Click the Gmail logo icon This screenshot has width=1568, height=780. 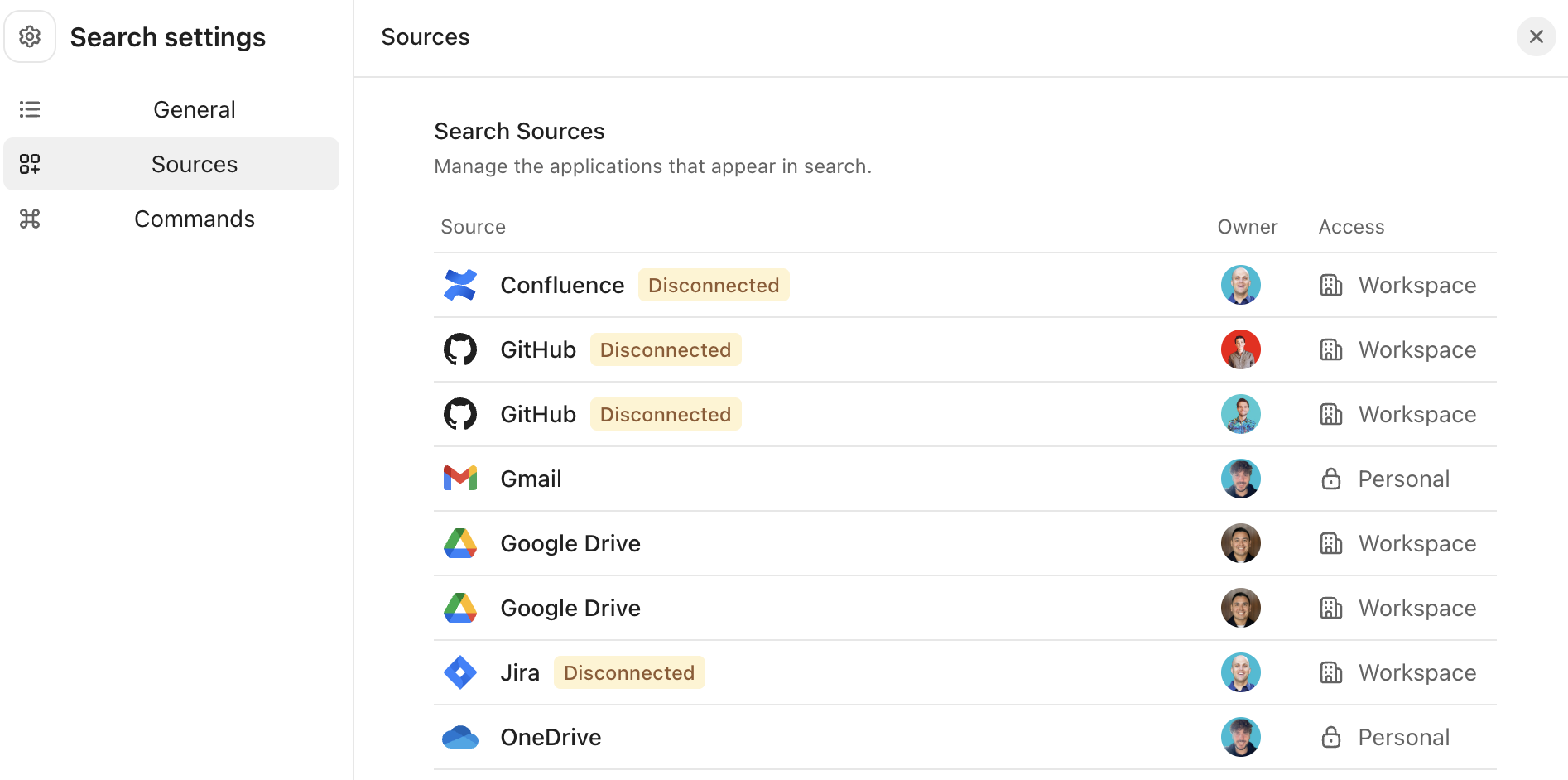point(460,479)
